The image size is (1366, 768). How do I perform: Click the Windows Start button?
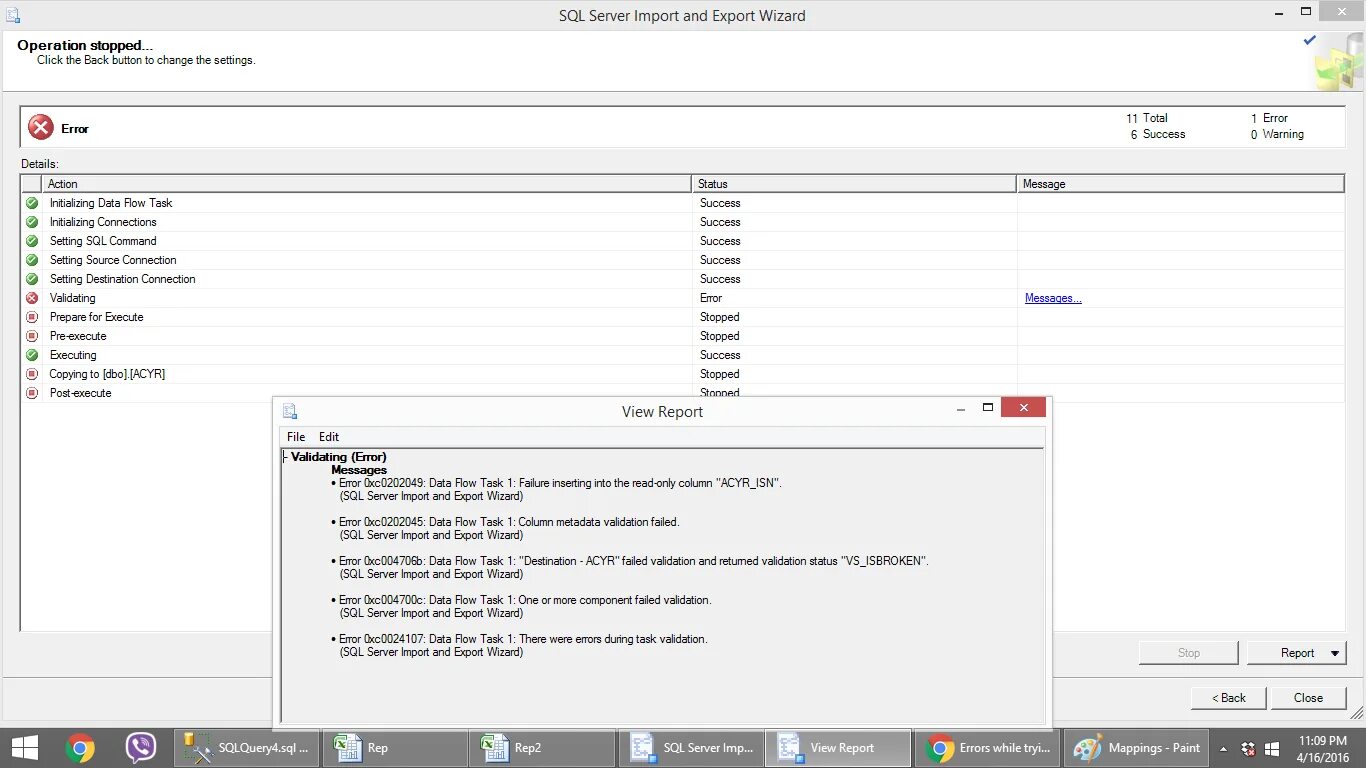coord(23,747)
